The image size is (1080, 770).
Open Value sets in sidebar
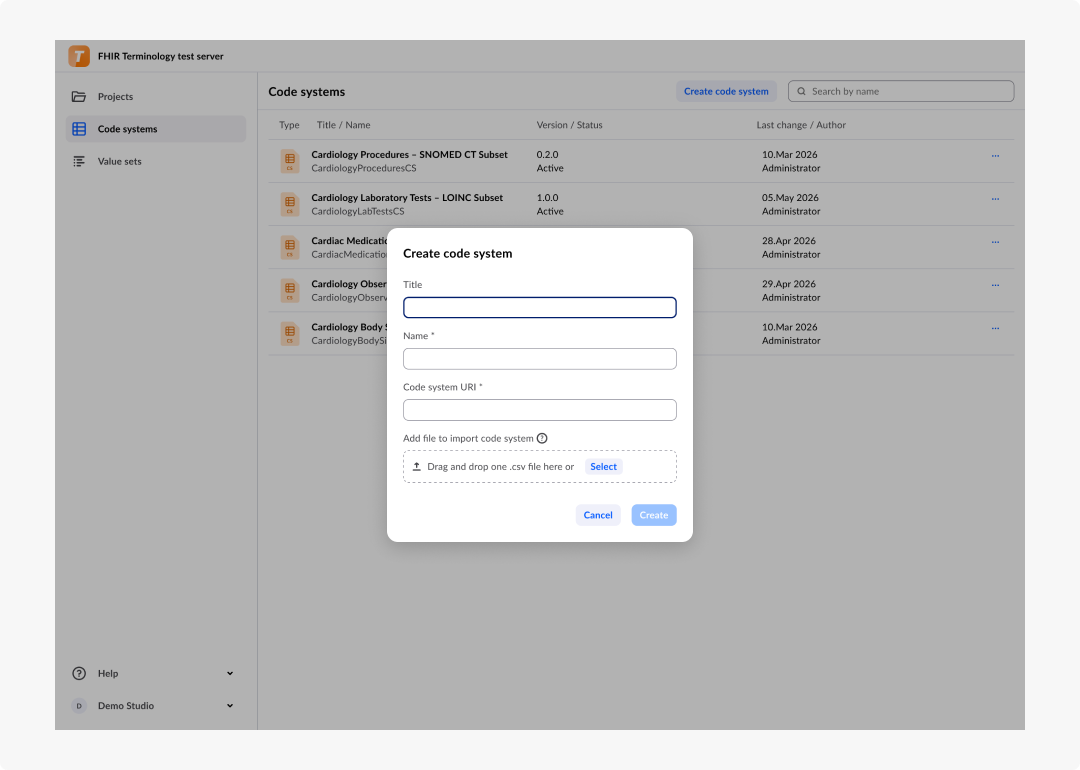156,161
